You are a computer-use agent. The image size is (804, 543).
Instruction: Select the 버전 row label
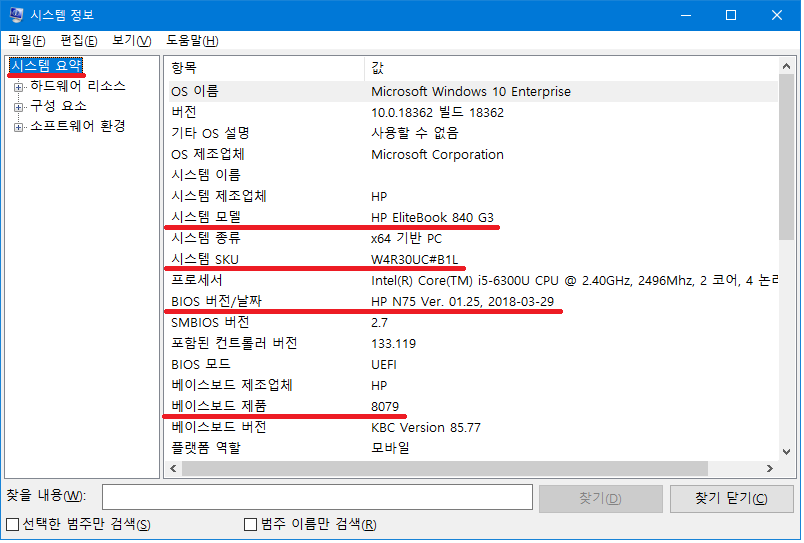pyautogui.click(x=184, y=112)
